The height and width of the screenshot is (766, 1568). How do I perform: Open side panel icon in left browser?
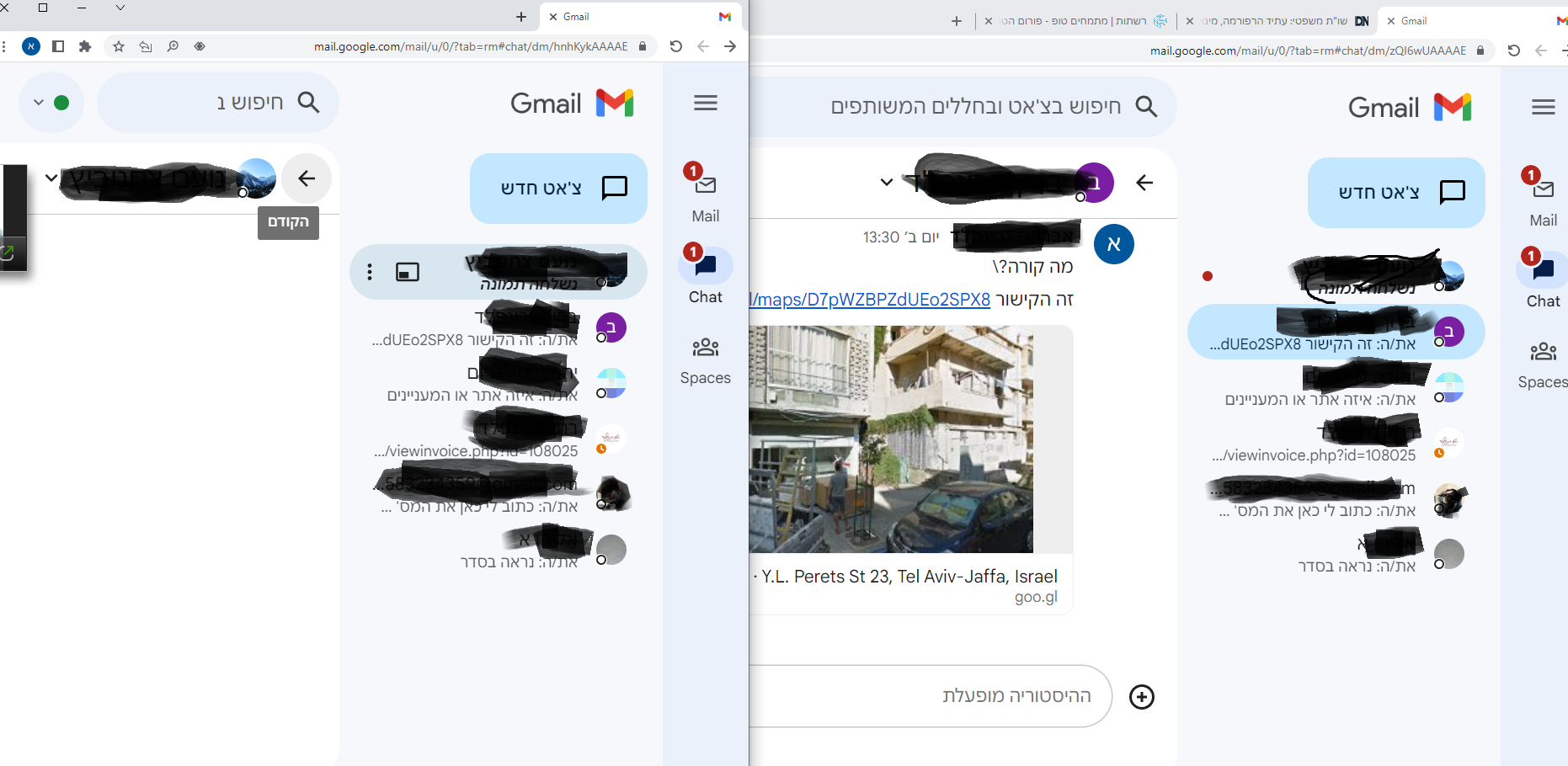pyautogui.click(x=58, y=46)
